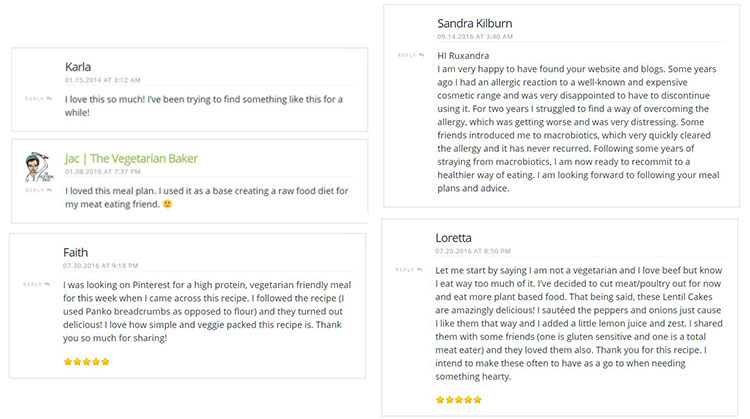Click Faith's comment timestamp 07.30.2016
Screen dimensions: 750x419
tap(100, 265)
